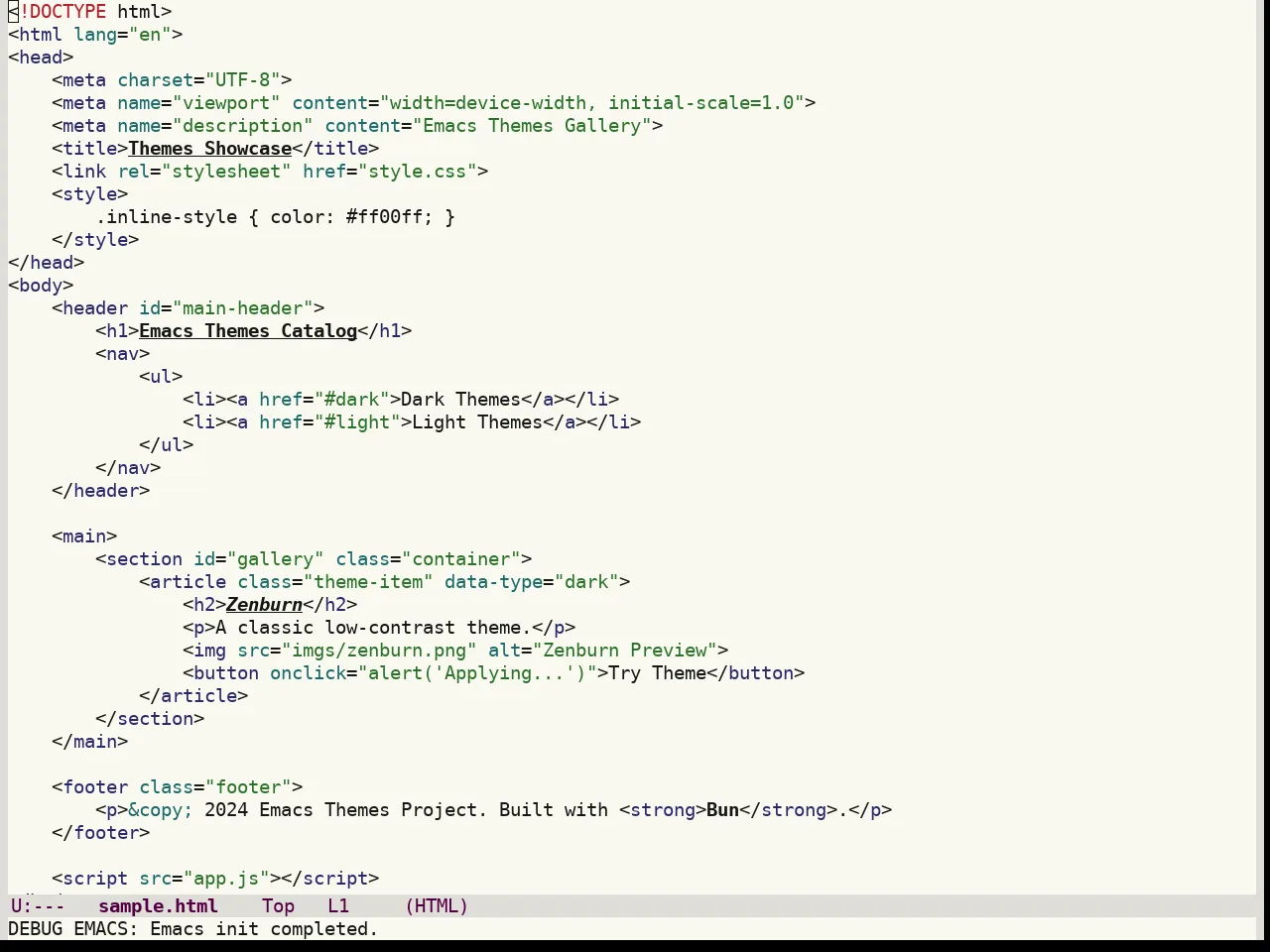This screenshot has height=952, width=1270.
Task: Click the 'Themes Showcase' title text
Action: point(210,149)
